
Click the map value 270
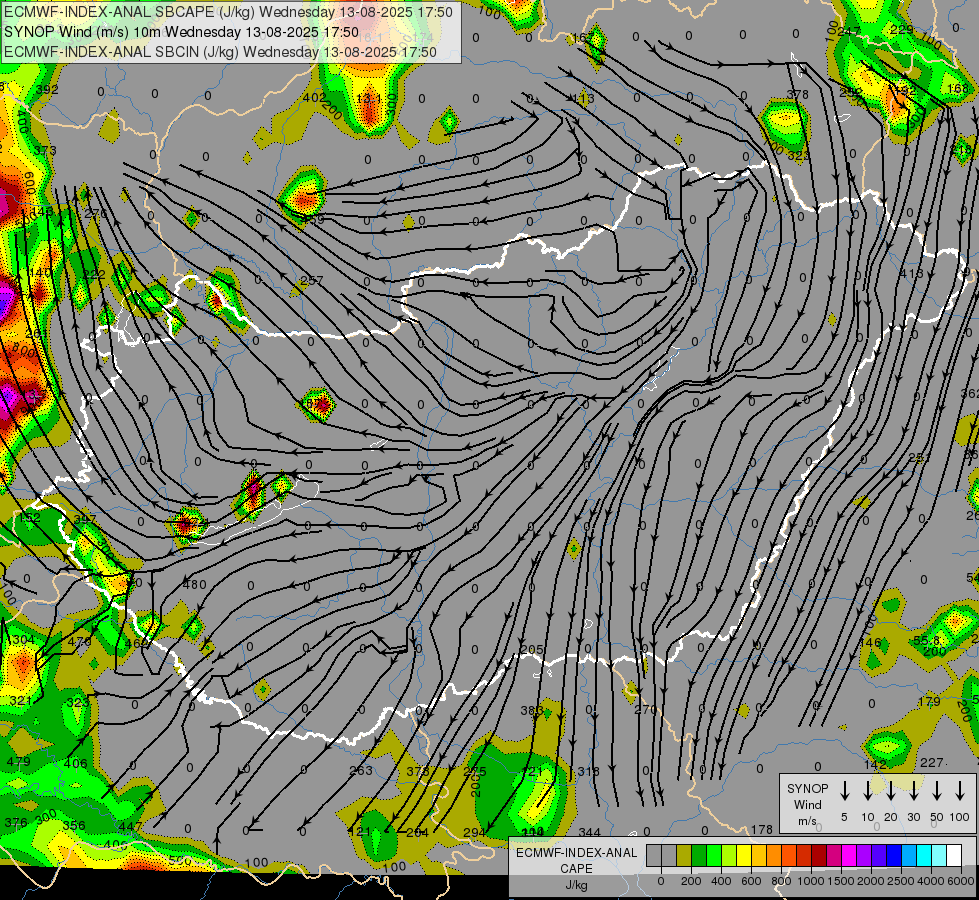[x=646, y=710]
